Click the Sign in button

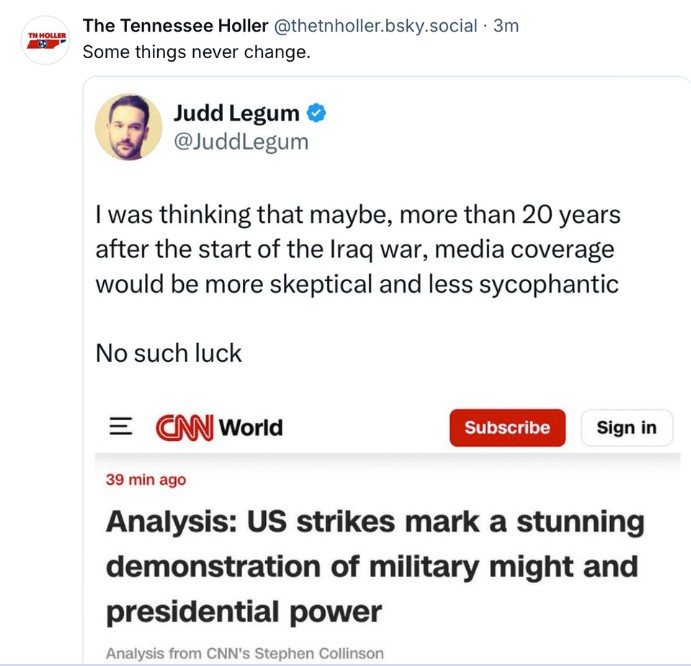pyautogui.click(x=626, y=427)
